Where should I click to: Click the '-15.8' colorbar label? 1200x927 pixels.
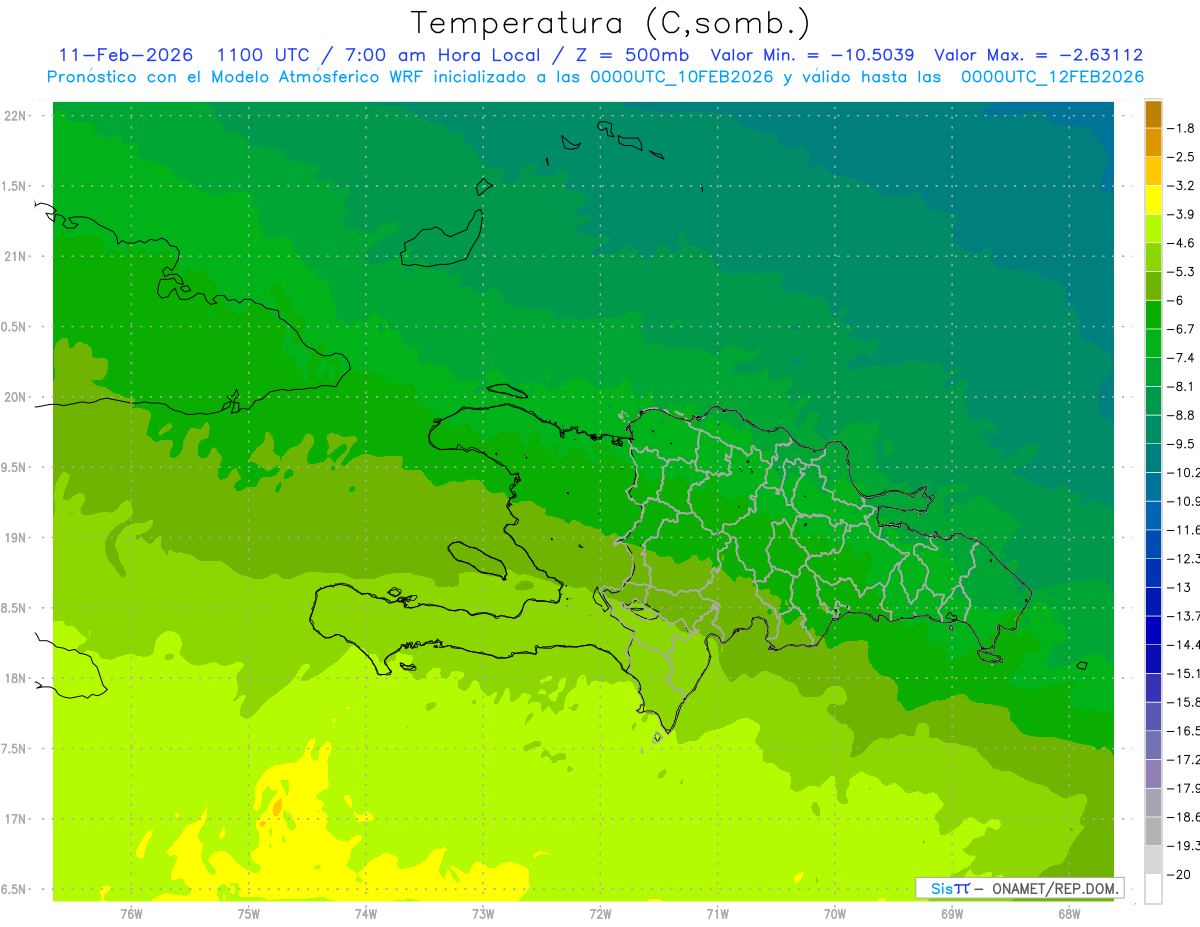(x=1184, y=702)
